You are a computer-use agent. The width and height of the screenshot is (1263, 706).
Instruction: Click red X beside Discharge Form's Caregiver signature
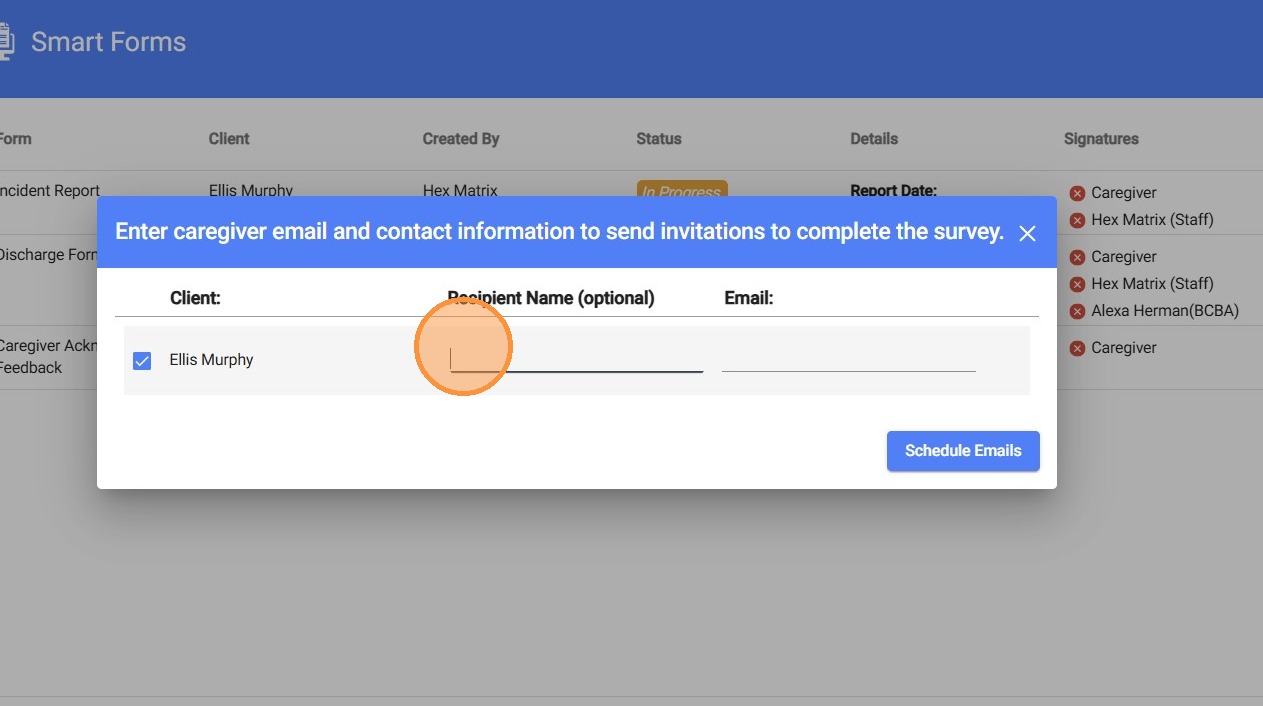(x=1077, y=257)
